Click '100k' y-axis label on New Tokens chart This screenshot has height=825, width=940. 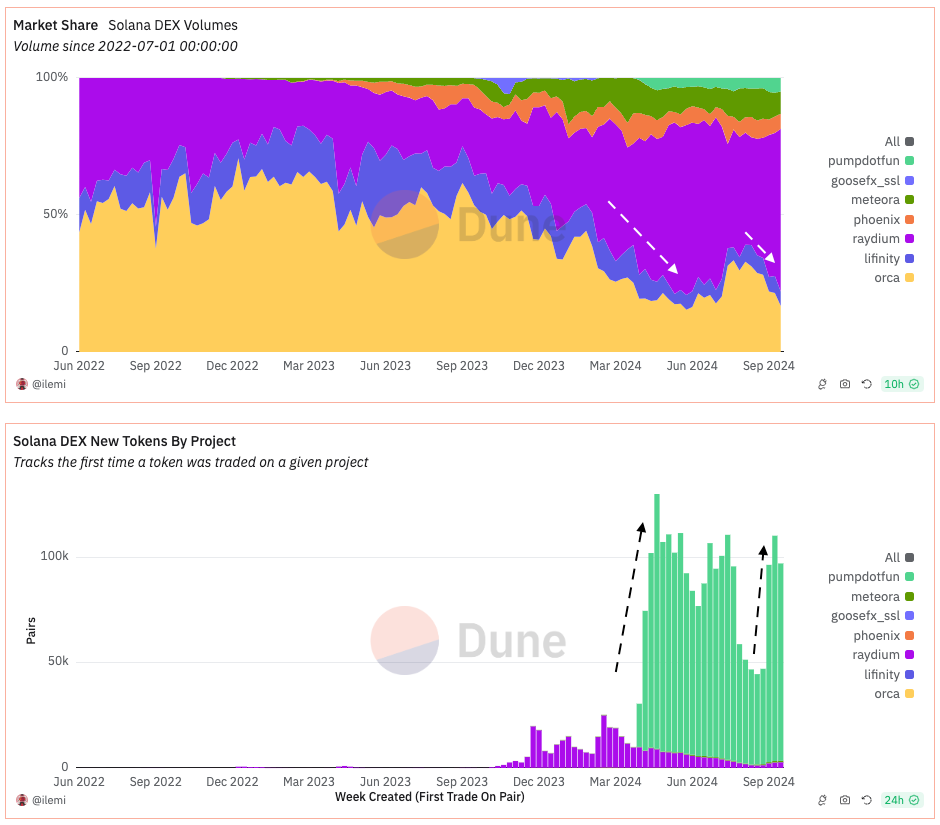click(x=55, y=556)
